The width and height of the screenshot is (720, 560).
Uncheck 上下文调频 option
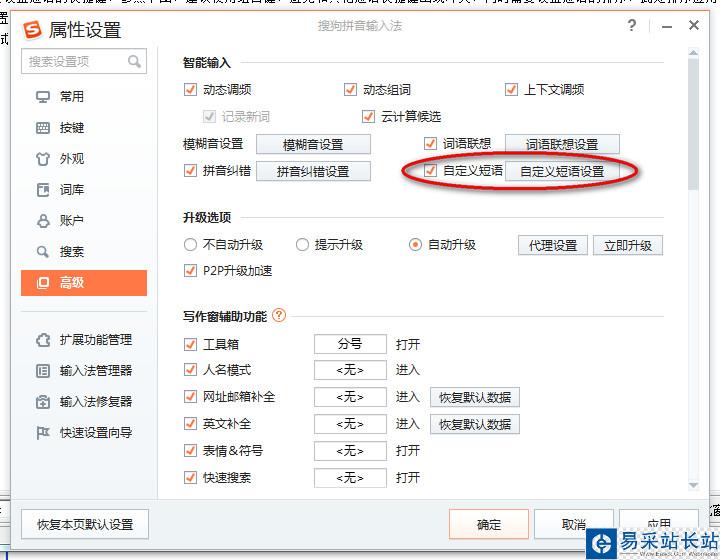[x=512, y=90]
